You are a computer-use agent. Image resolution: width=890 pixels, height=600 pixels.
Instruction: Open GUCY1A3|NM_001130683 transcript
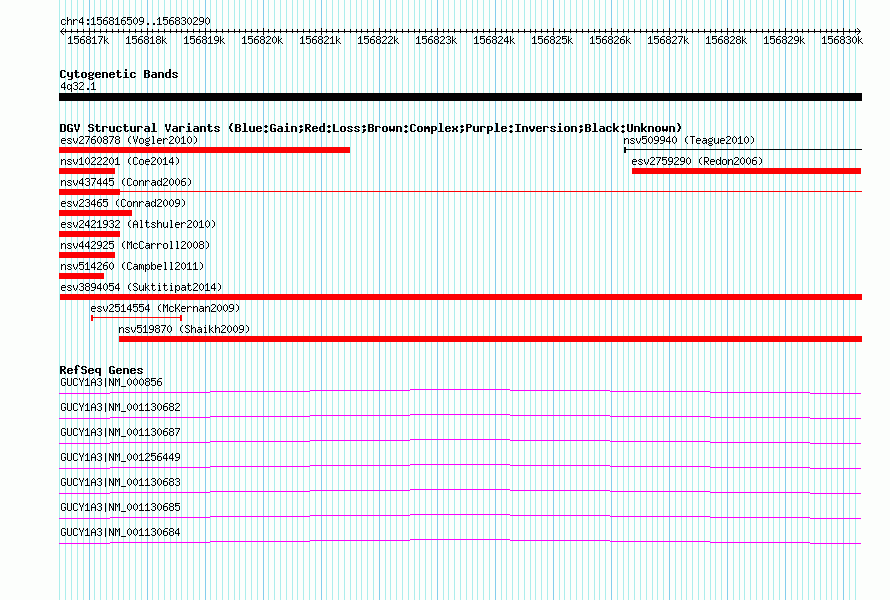(x=120, y=482)
